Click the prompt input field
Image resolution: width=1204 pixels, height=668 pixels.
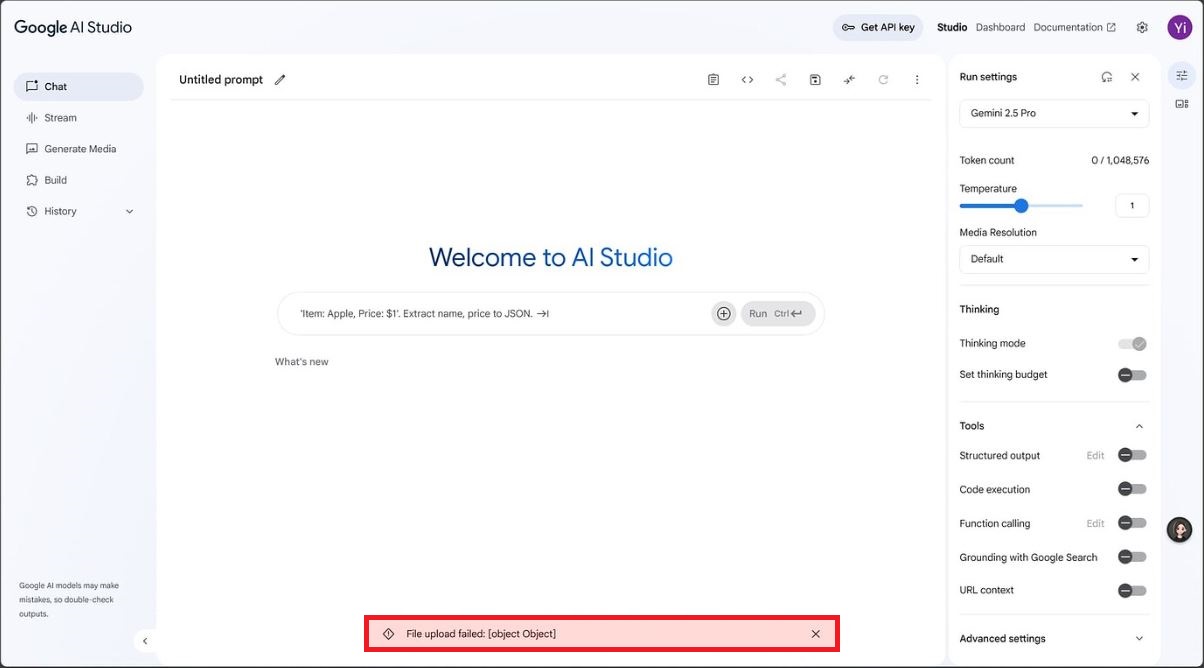coord(500,314)
